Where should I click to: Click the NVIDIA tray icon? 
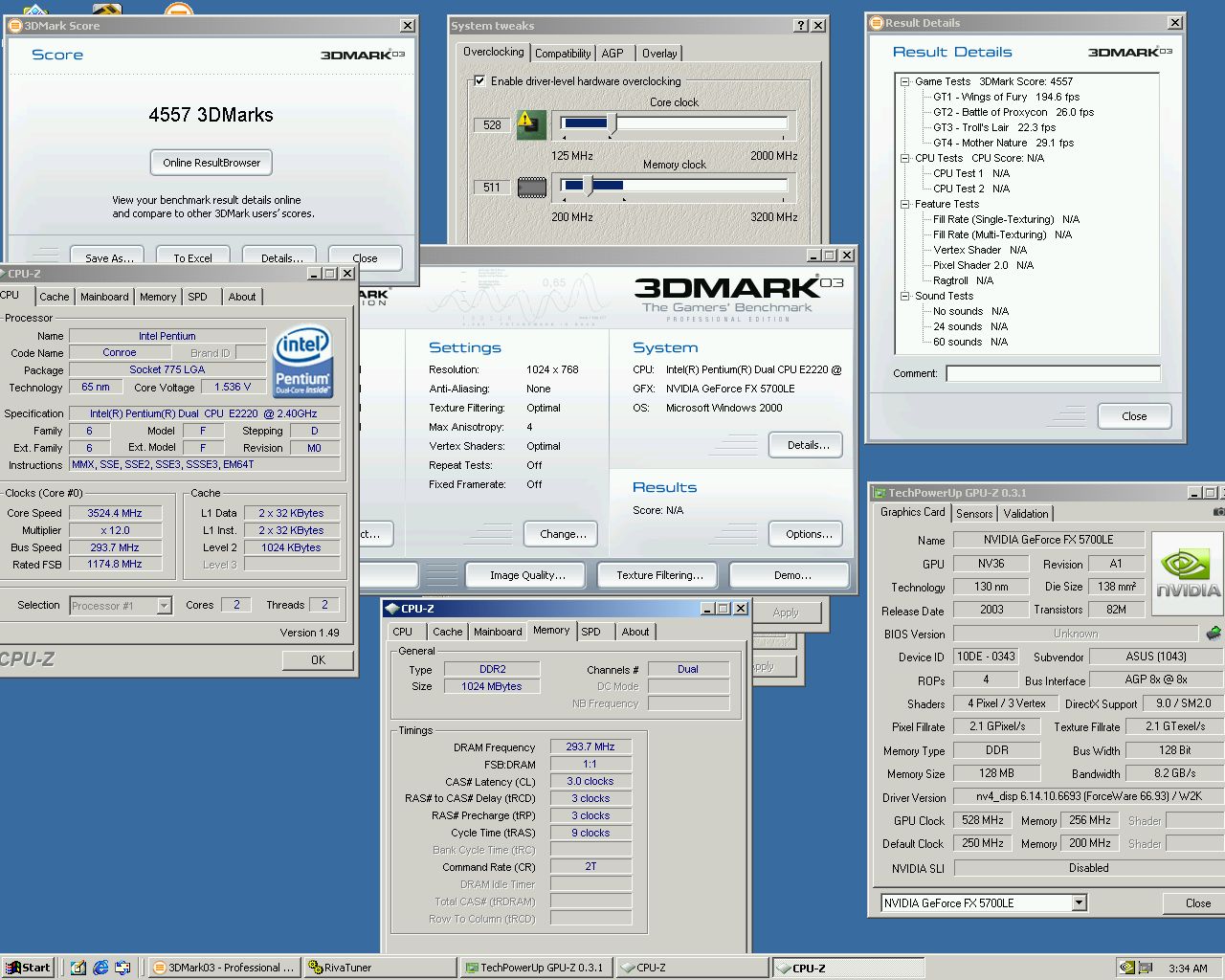(1127, 968)
